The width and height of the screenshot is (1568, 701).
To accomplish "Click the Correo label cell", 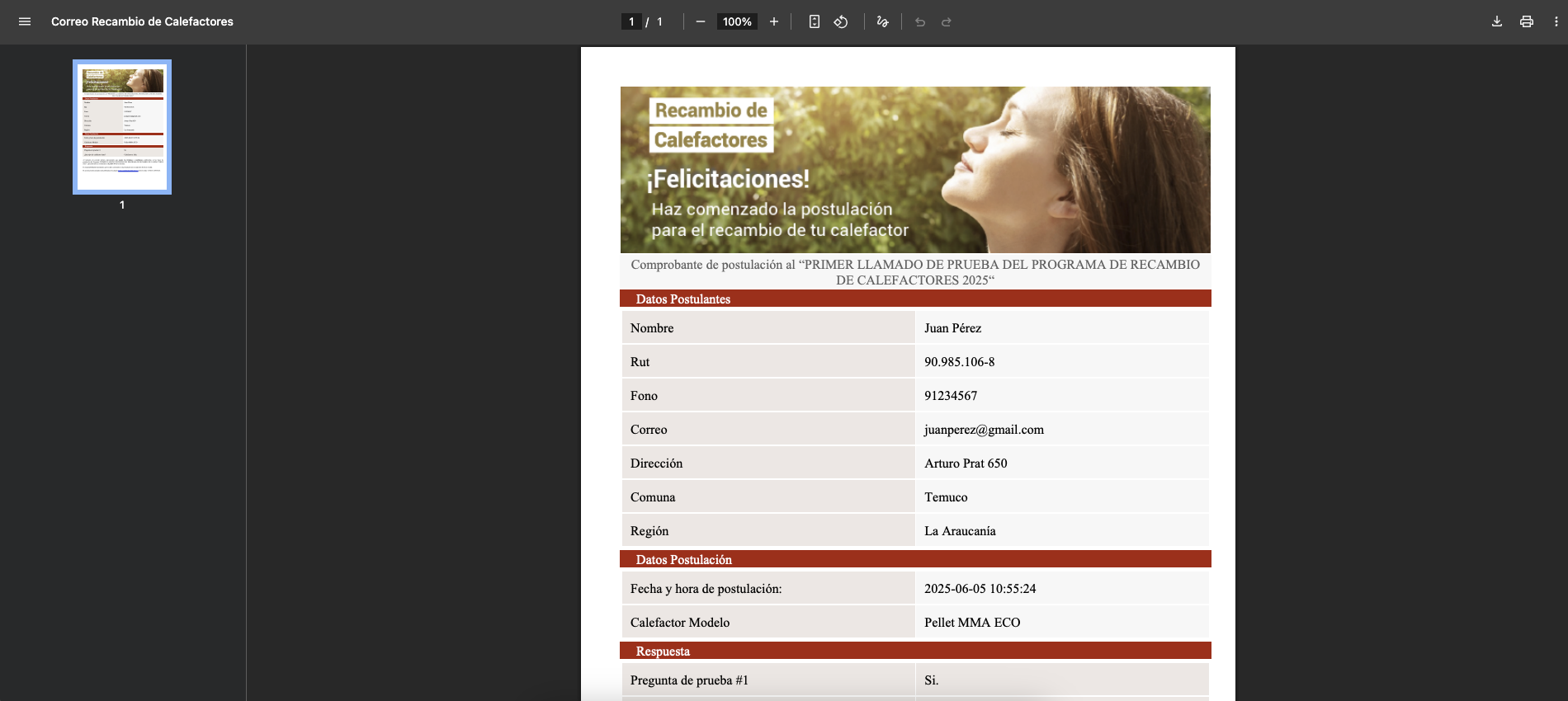I will point(767,430).
